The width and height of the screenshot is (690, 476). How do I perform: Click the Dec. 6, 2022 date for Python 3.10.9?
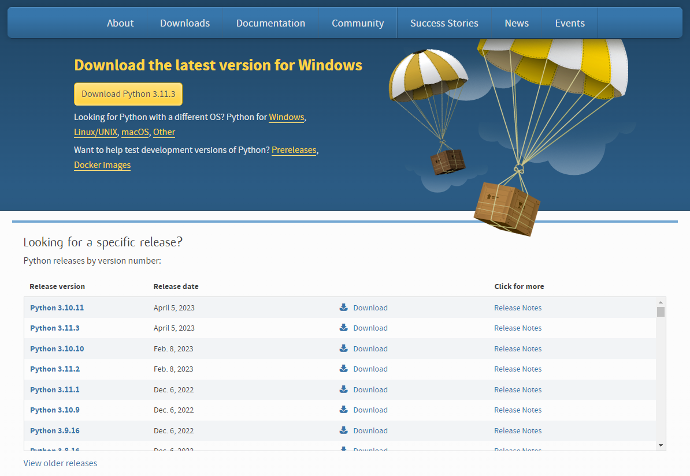point(173,410)
